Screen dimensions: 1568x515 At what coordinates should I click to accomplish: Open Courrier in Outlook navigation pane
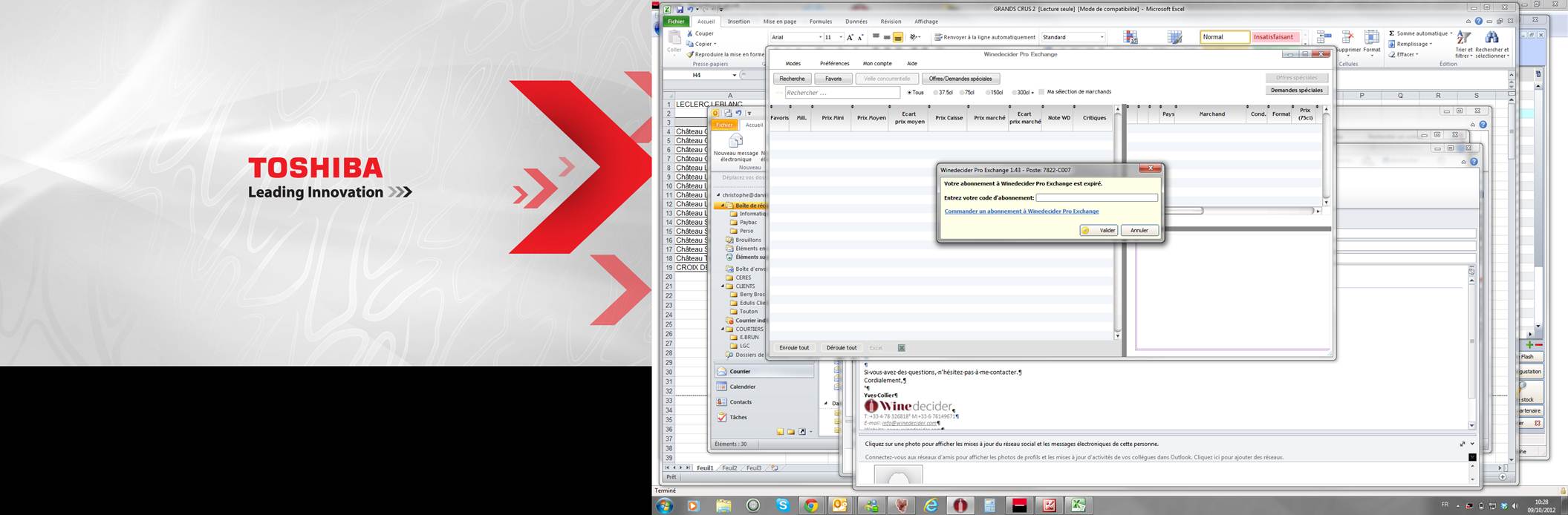pyautogui.click(x=764, y=371)
